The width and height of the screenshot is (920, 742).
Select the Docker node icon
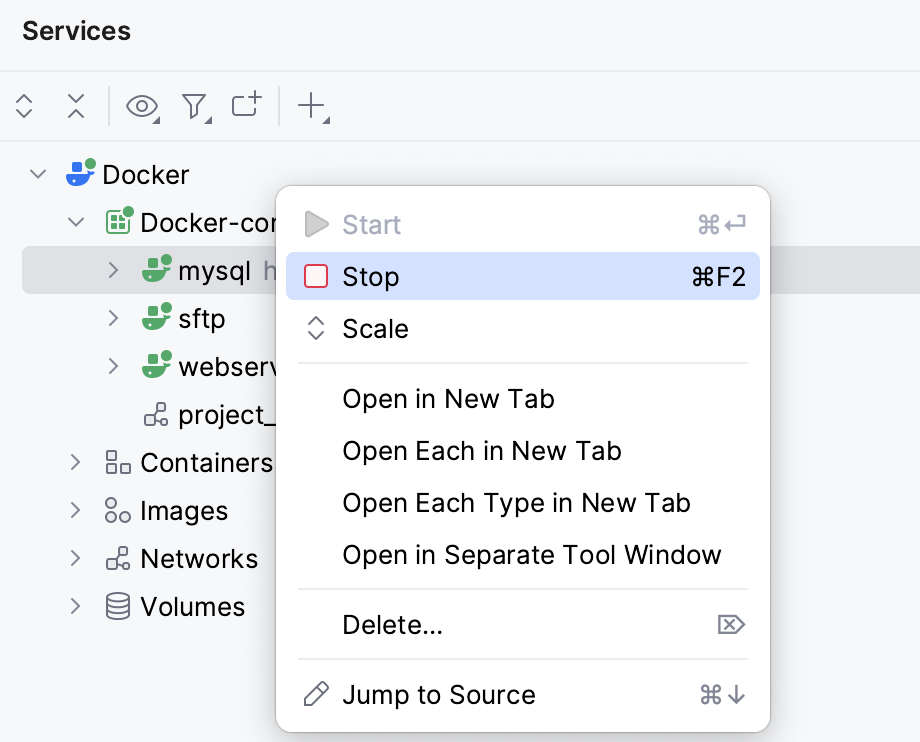(x=81, y=174)
